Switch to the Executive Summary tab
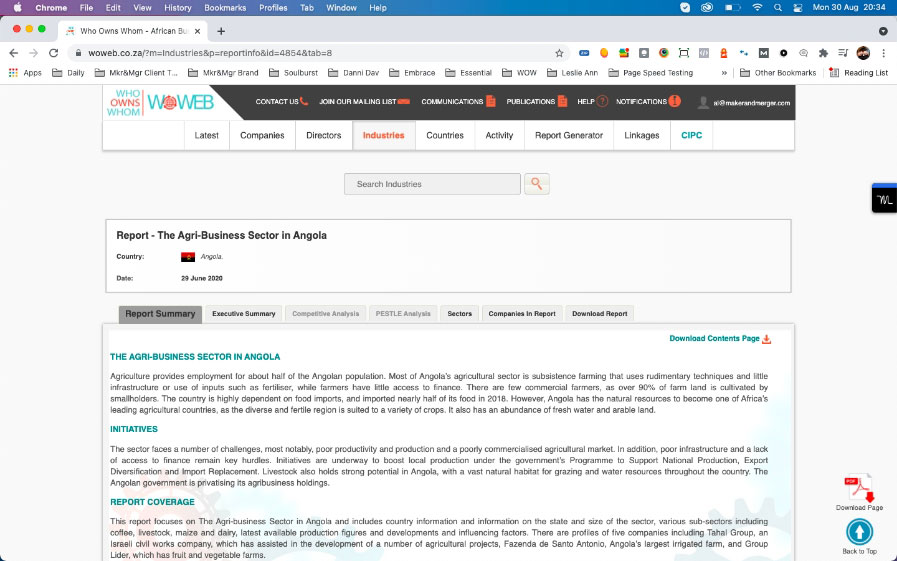 pyautogui.click(x=244, y=314)
